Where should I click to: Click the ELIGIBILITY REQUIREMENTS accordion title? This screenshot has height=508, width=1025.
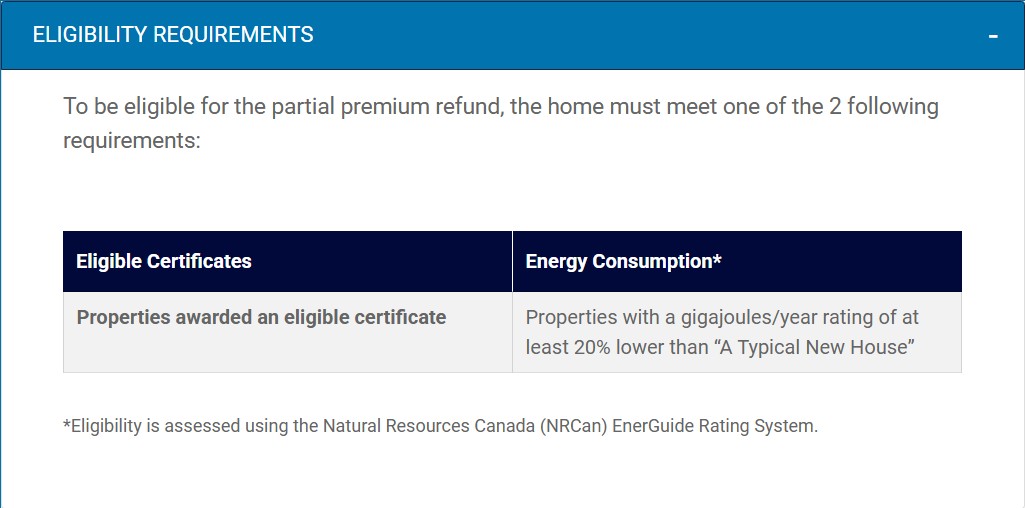(173, 35)
